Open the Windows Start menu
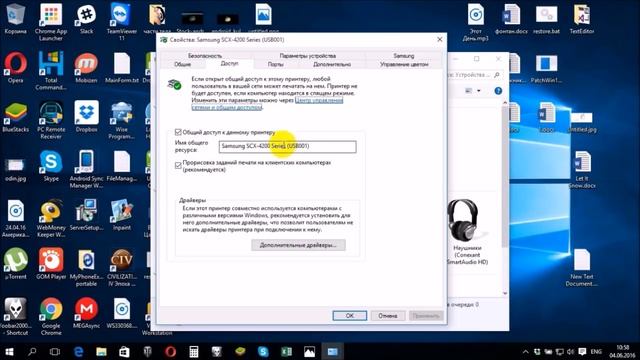Image resolution: width=640 pixels, height=360 pixels. 9,351
